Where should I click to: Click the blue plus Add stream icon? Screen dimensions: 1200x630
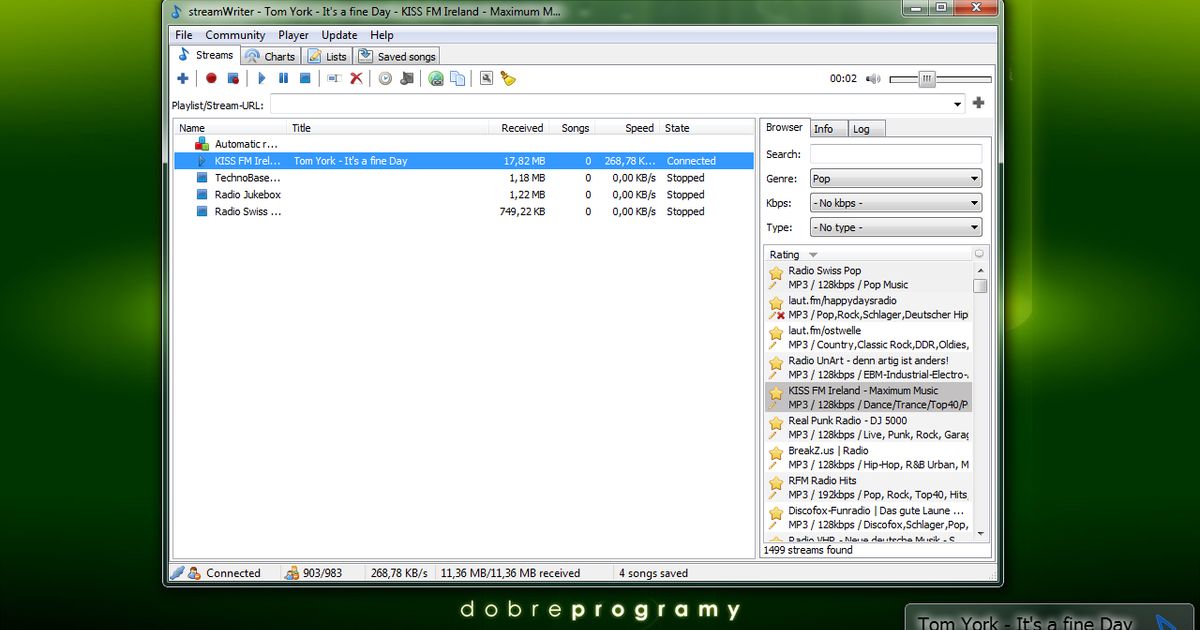pos(182,78)
